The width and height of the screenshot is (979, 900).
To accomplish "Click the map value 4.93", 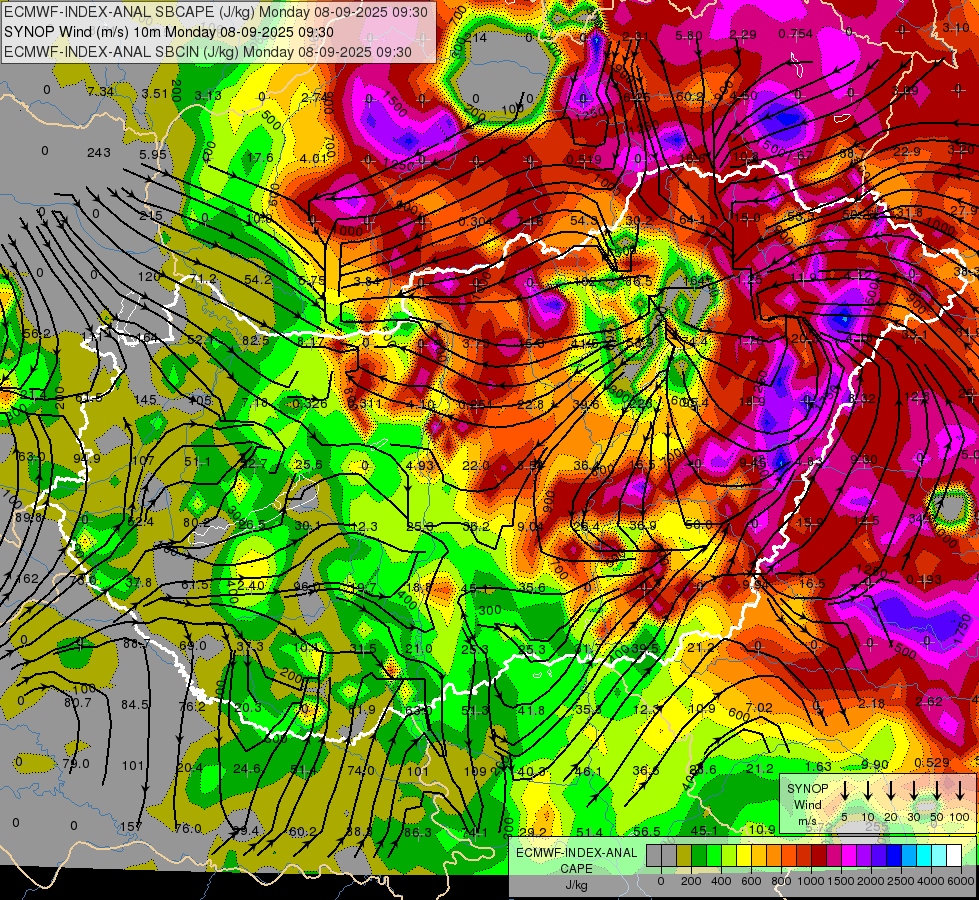I will tap(419, 465).
